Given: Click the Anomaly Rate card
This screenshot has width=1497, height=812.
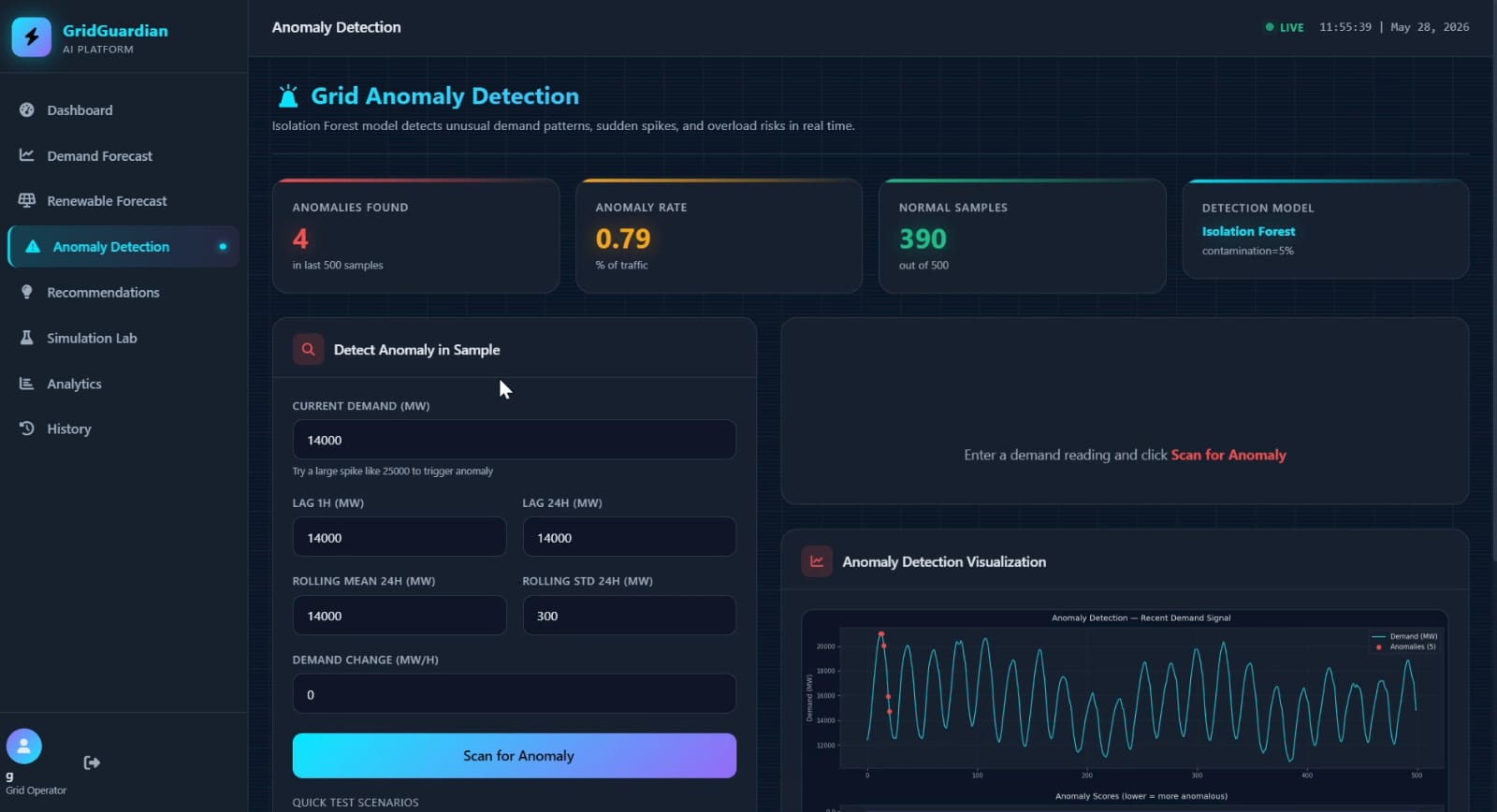Looking at the screenshot, I should pyautogui.click(x=719, y=236).
